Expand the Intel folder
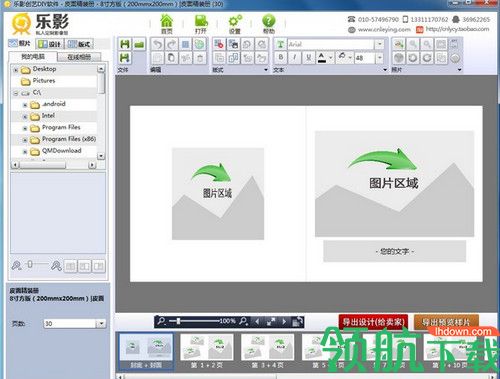500x379 pixels. point(25,117)
